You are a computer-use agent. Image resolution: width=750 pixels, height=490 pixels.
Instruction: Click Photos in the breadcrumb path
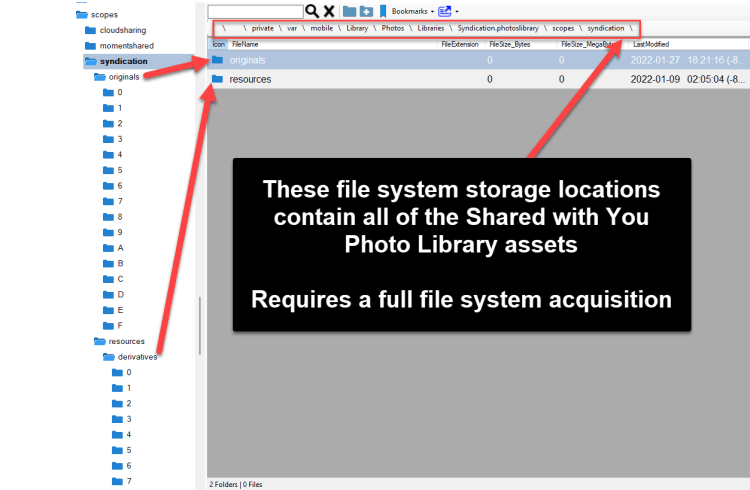(392, 28)
